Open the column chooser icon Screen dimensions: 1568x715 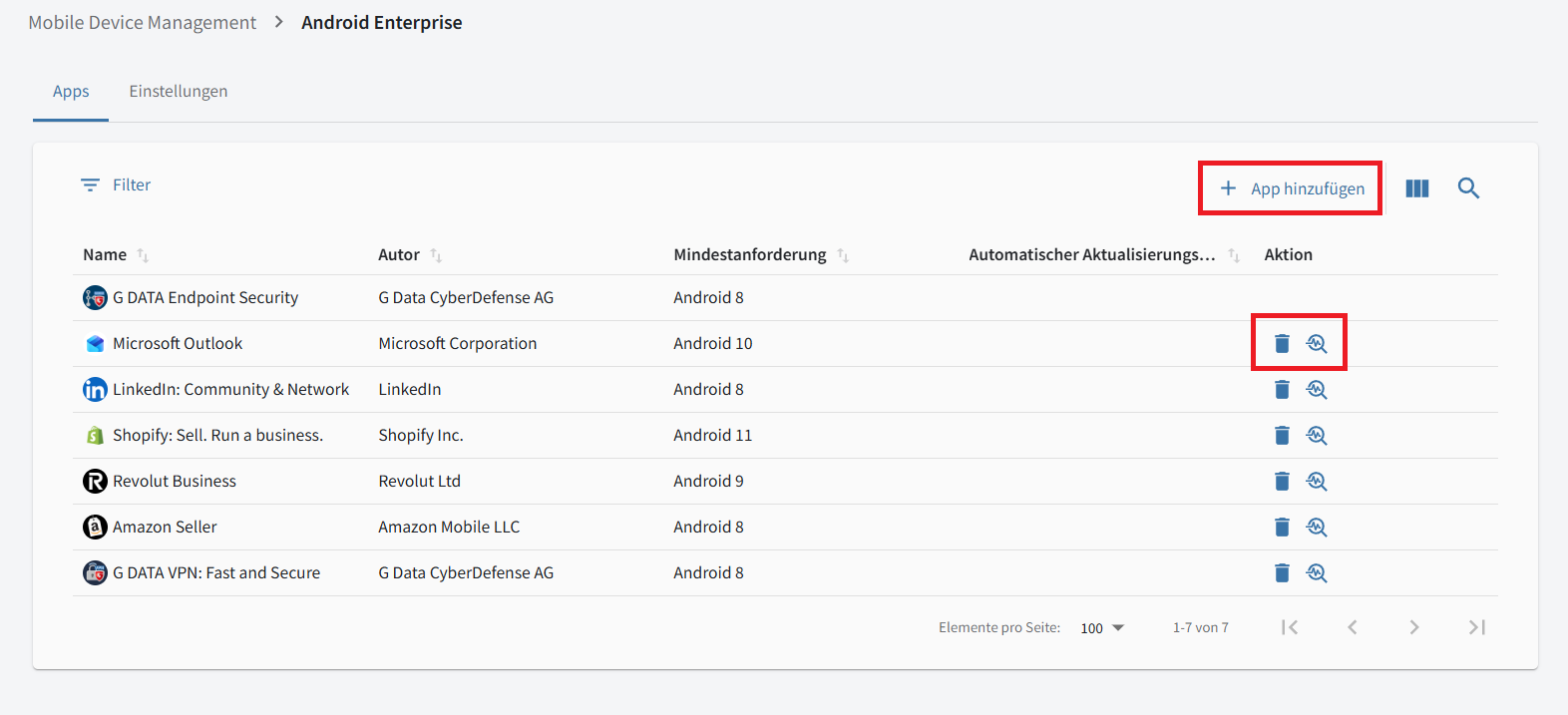click(x=1417, y=188)
